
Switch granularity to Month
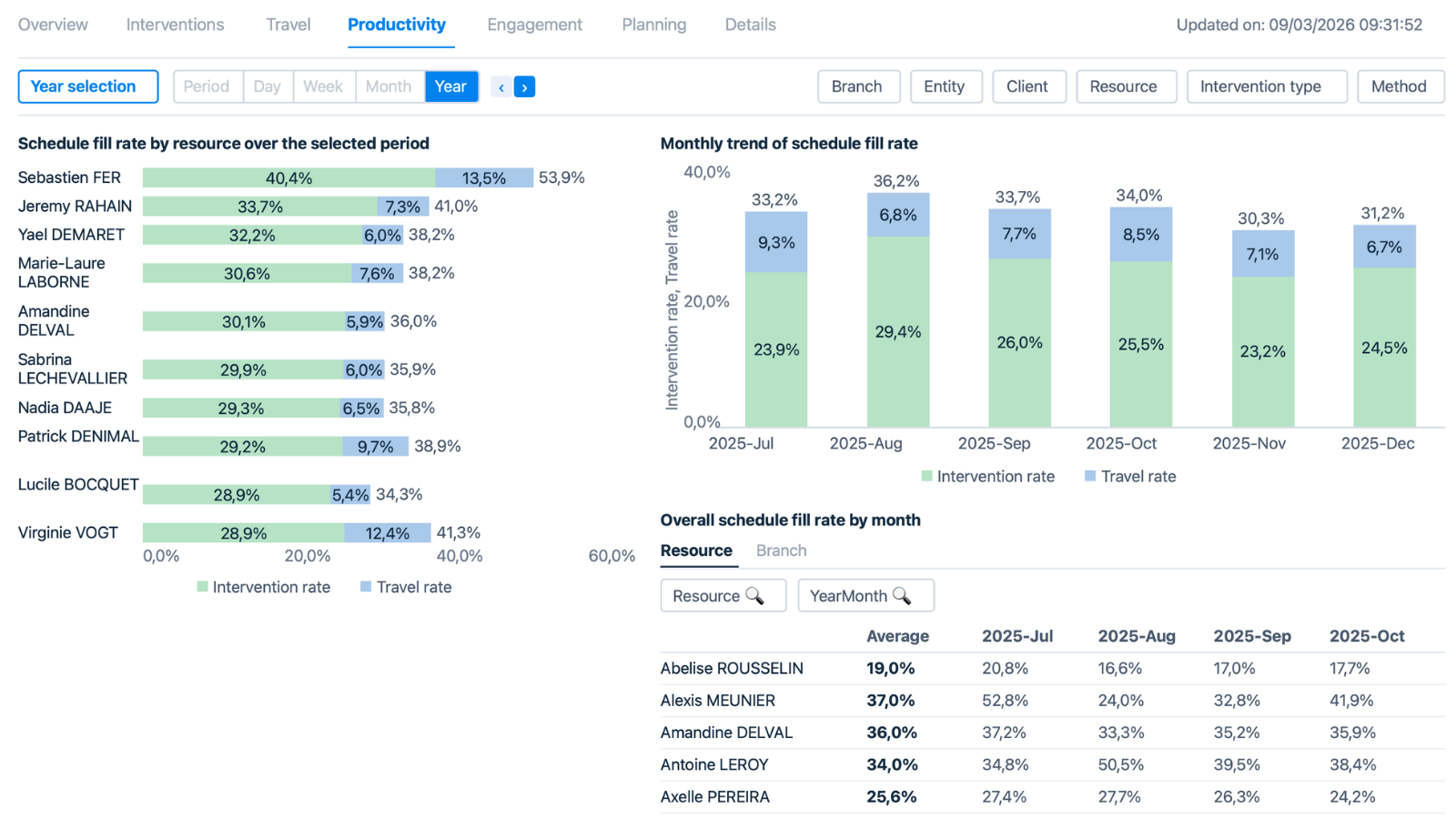(x=389, y=86)
